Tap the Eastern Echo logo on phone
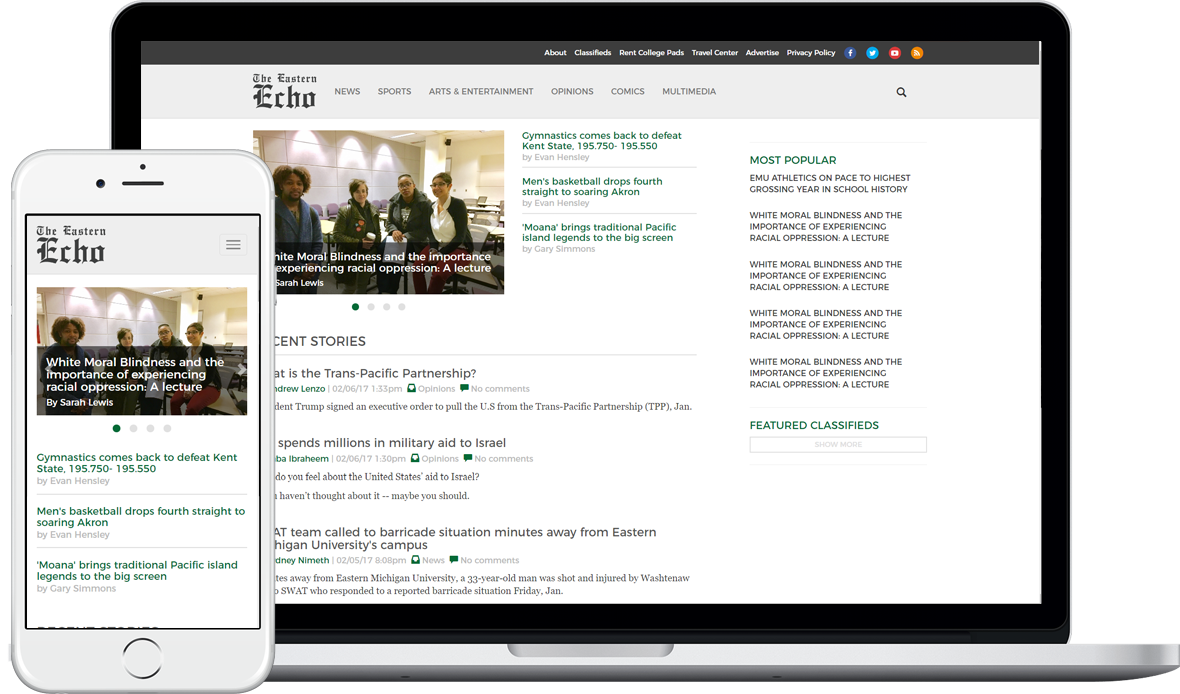 coord(71,245)
